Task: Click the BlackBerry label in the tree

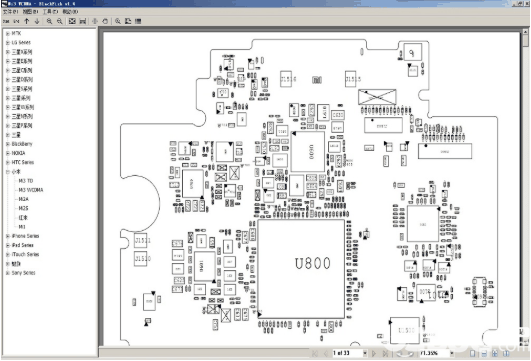Action: tap(22, 144)
